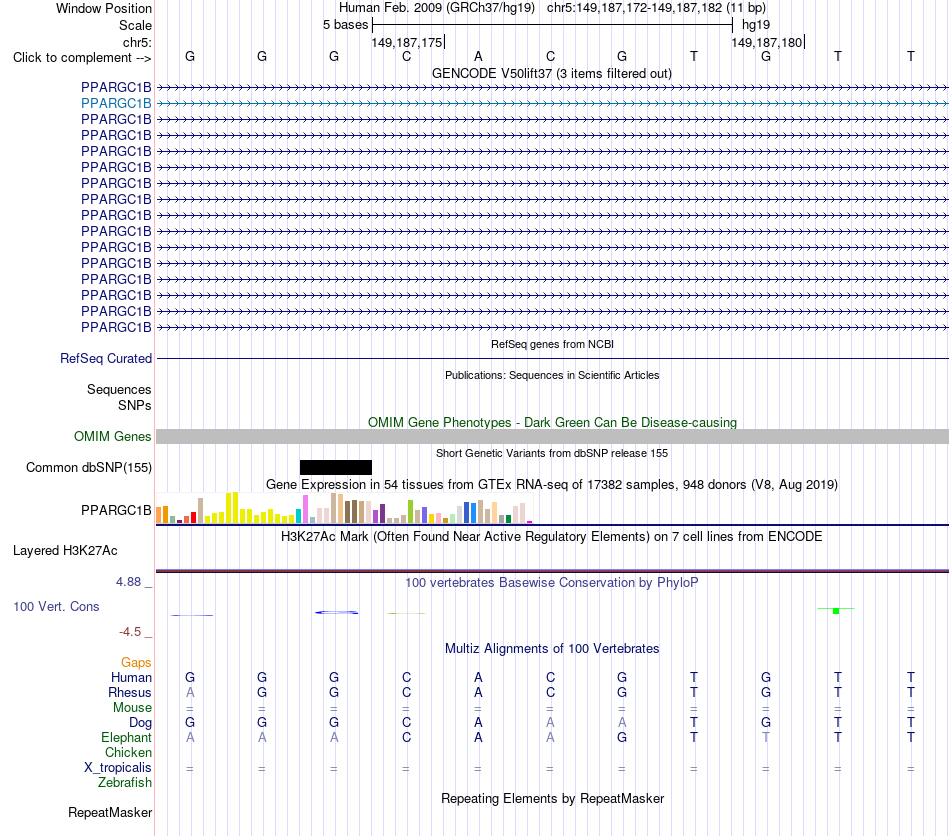Screen dimensions: 950x836
Task: Open the Common dbSNP(155) track label
Action: click(88, 468)
